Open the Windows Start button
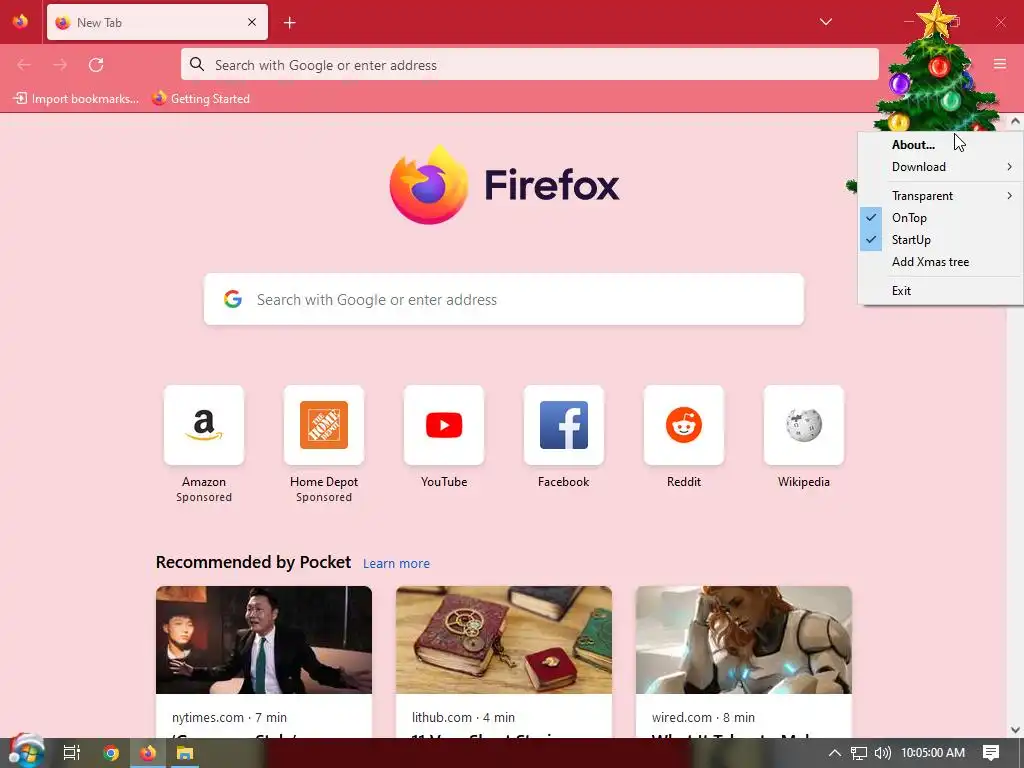Screen dimensions: 1024x768 pos(26,752)
